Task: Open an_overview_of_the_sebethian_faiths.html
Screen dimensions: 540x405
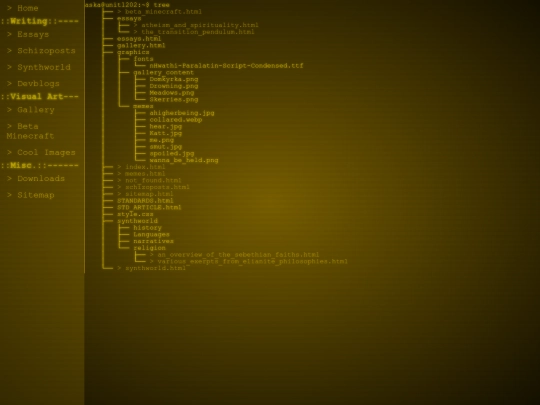Action: click(234, 255)
